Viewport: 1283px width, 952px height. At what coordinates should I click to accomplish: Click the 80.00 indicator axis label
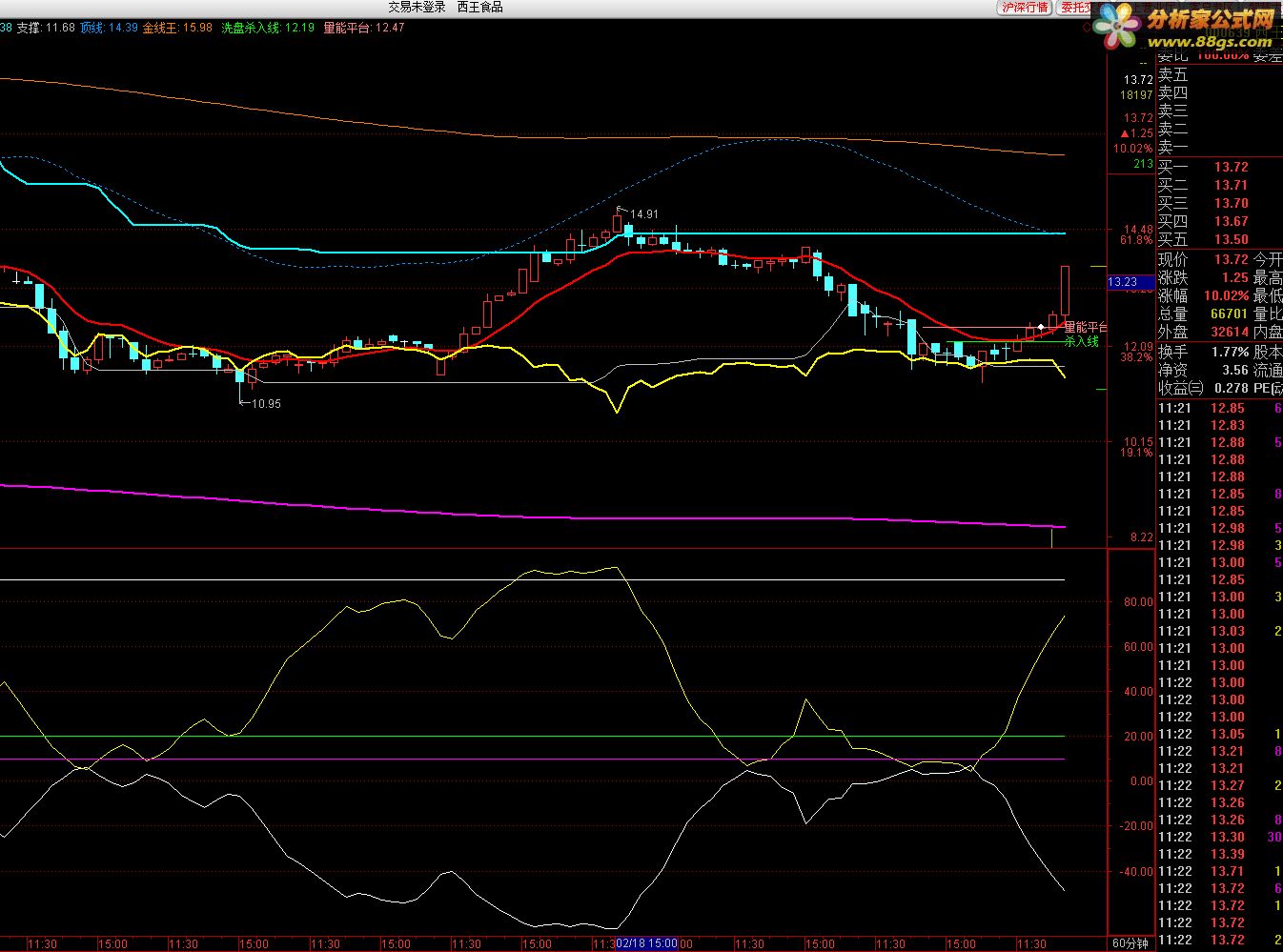pos(1138,602)
